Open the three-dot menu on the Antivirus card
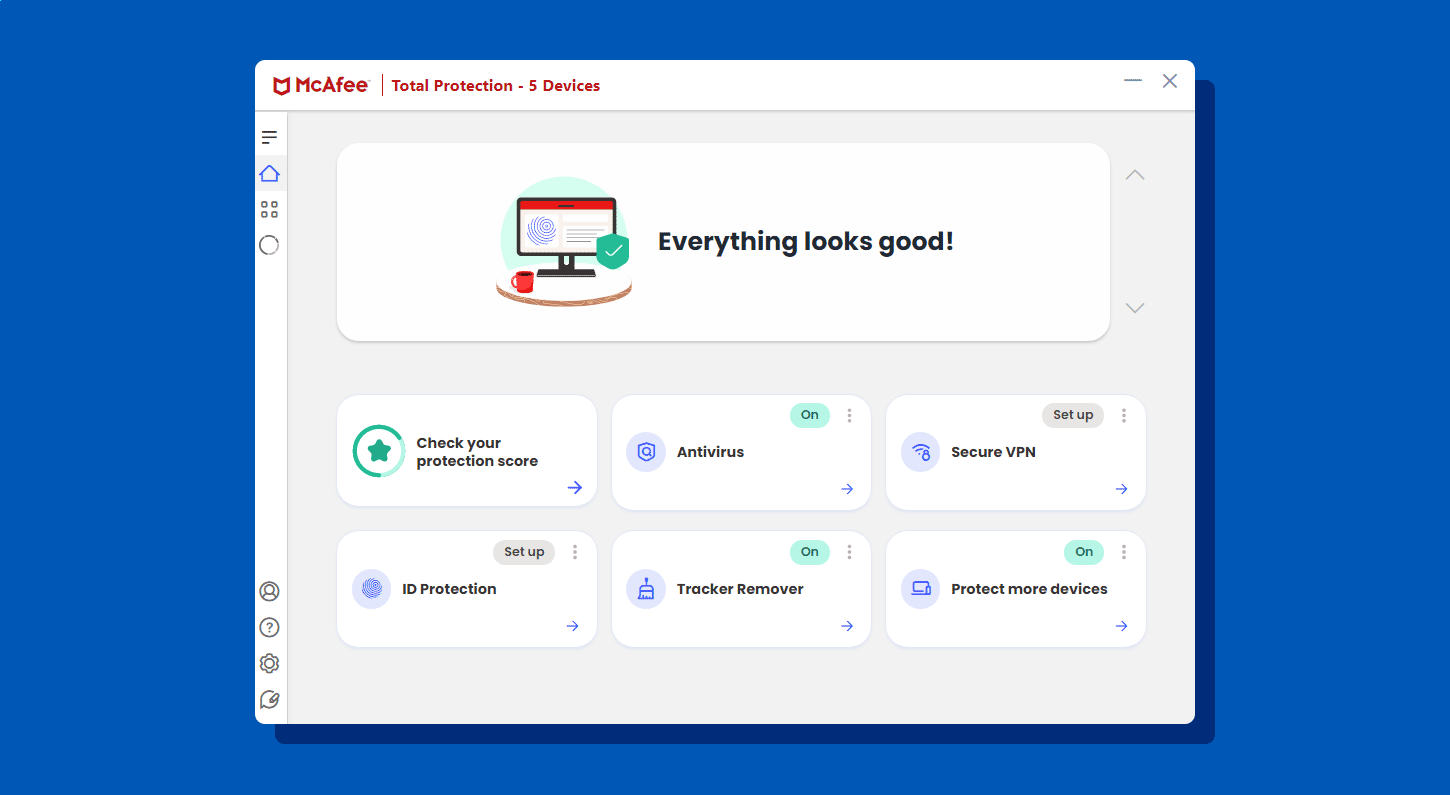Screen dimensions: 1450x795 (849, 414)
